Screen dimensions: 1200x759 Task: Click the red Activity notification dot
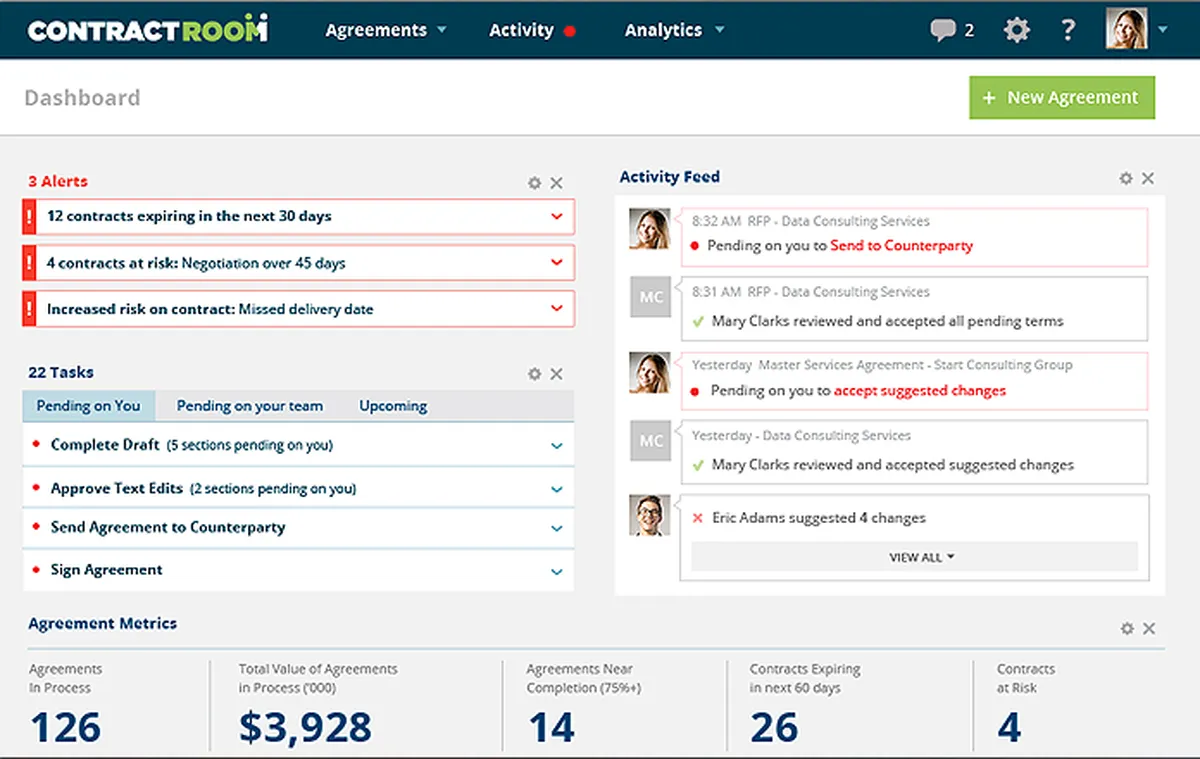coord(570,31)
